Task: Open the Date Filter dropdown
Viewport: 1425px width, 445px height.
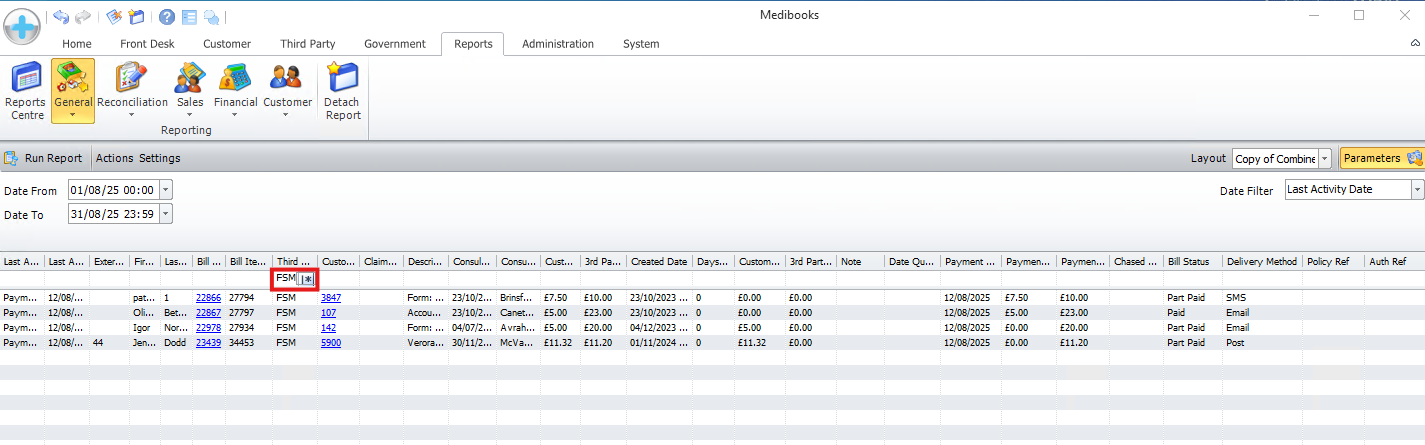Action: tap(1417, 190)
